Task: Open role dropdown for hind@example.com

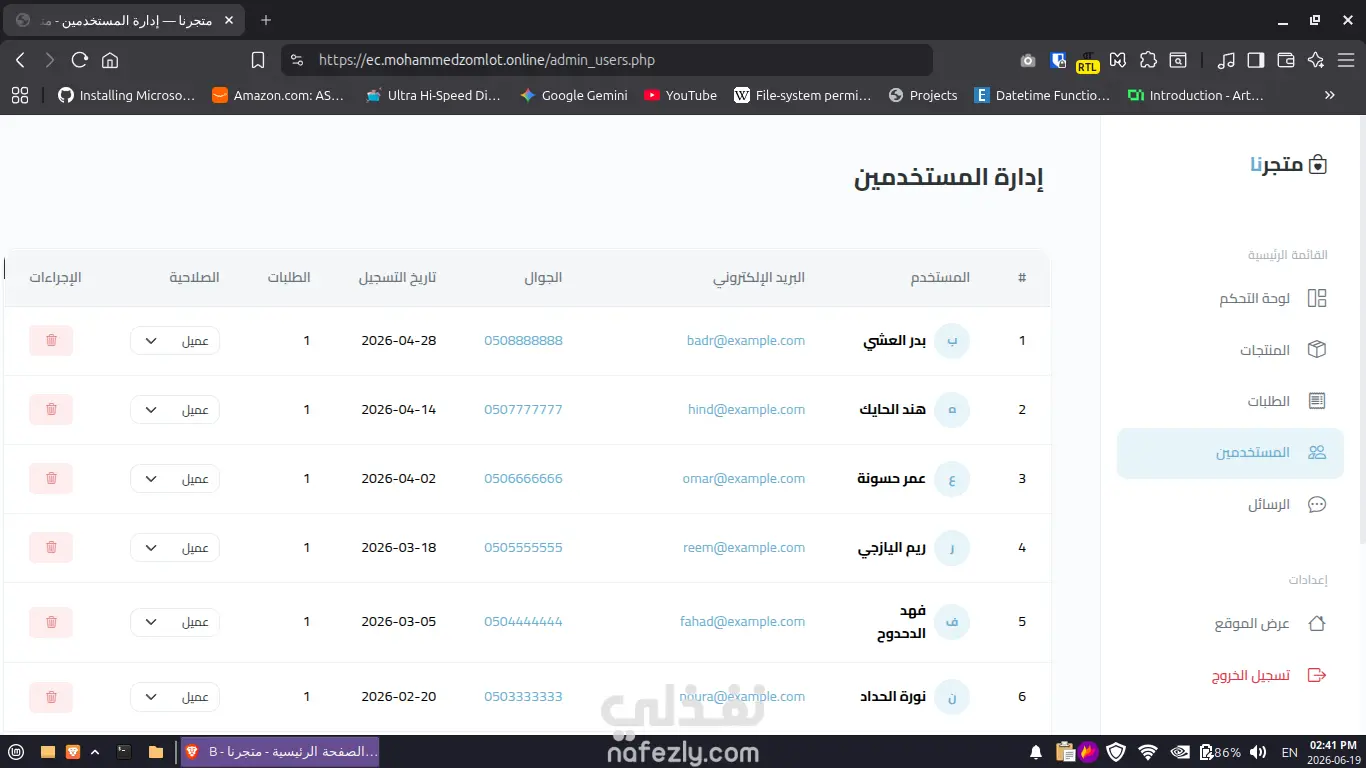Action: pyautogui.click(x=175, y=410)
